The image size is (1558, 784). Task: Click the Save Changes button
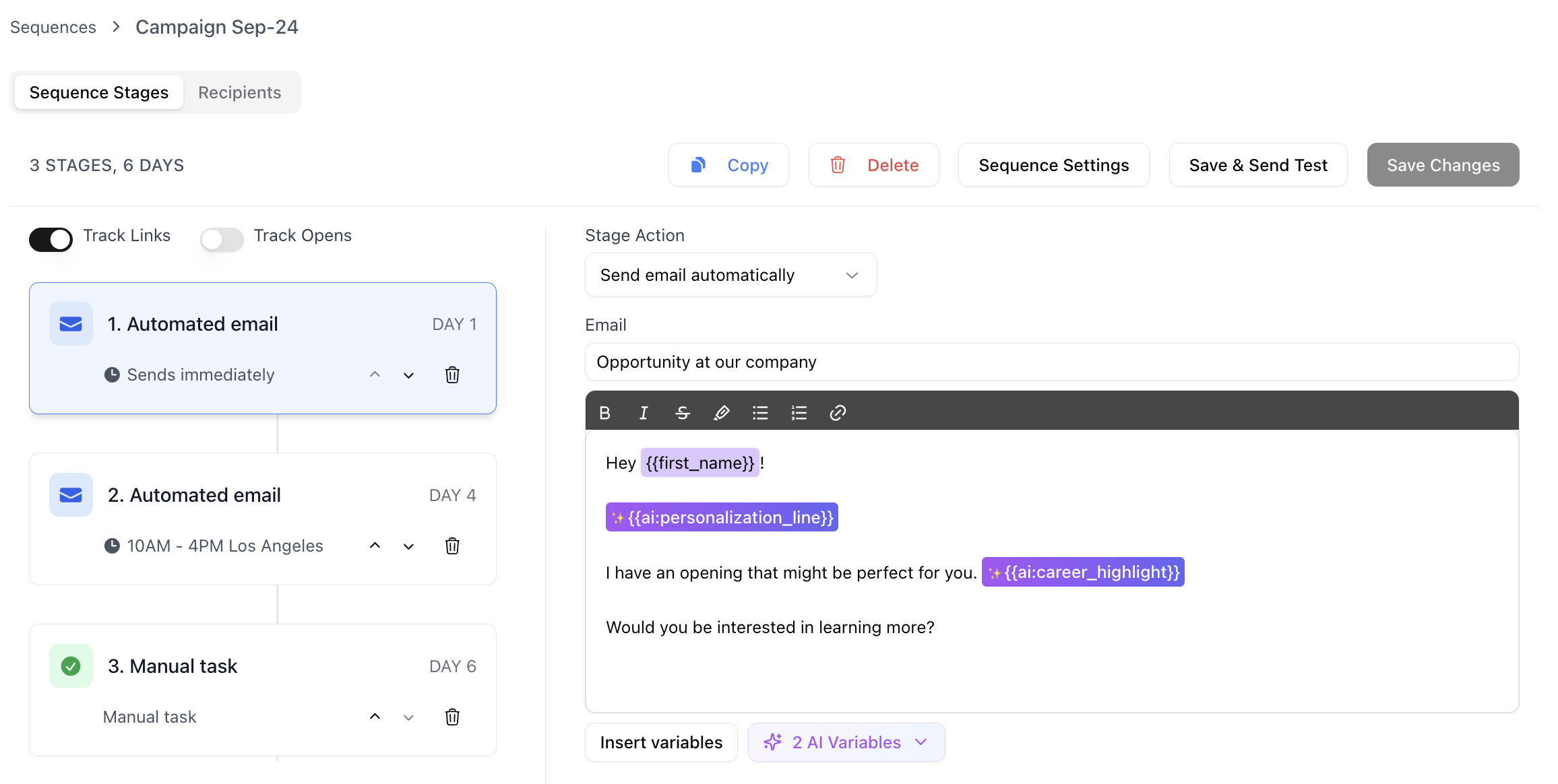point(1443,165)
